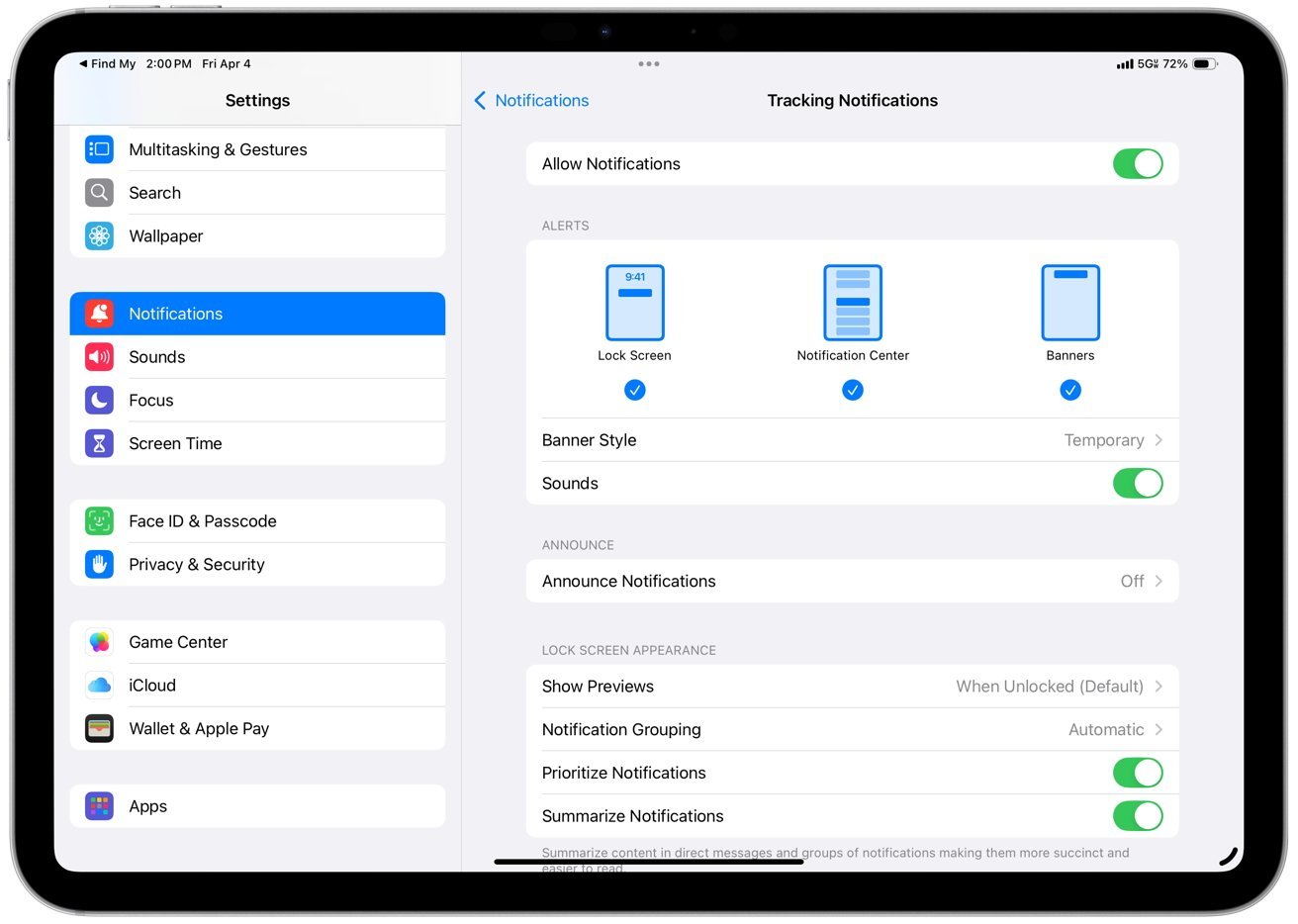Go back to Notifications list
The image size is (1298, 924).
pyautogui.click(x=532, y=101)
